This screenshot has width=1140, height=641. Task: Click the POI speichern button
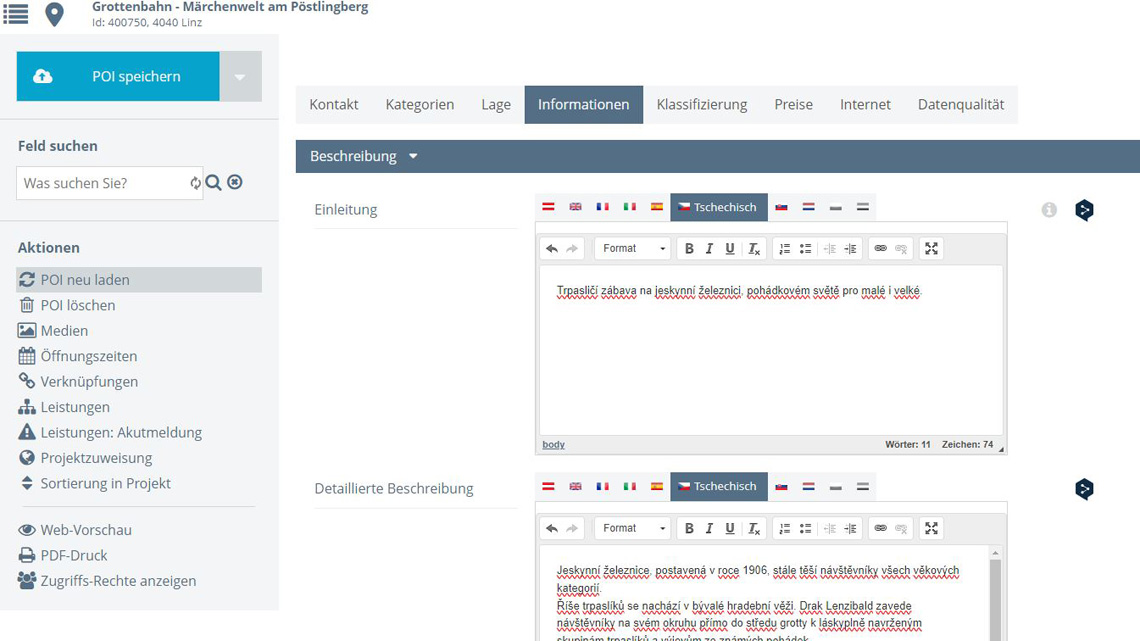click(118, 76)
